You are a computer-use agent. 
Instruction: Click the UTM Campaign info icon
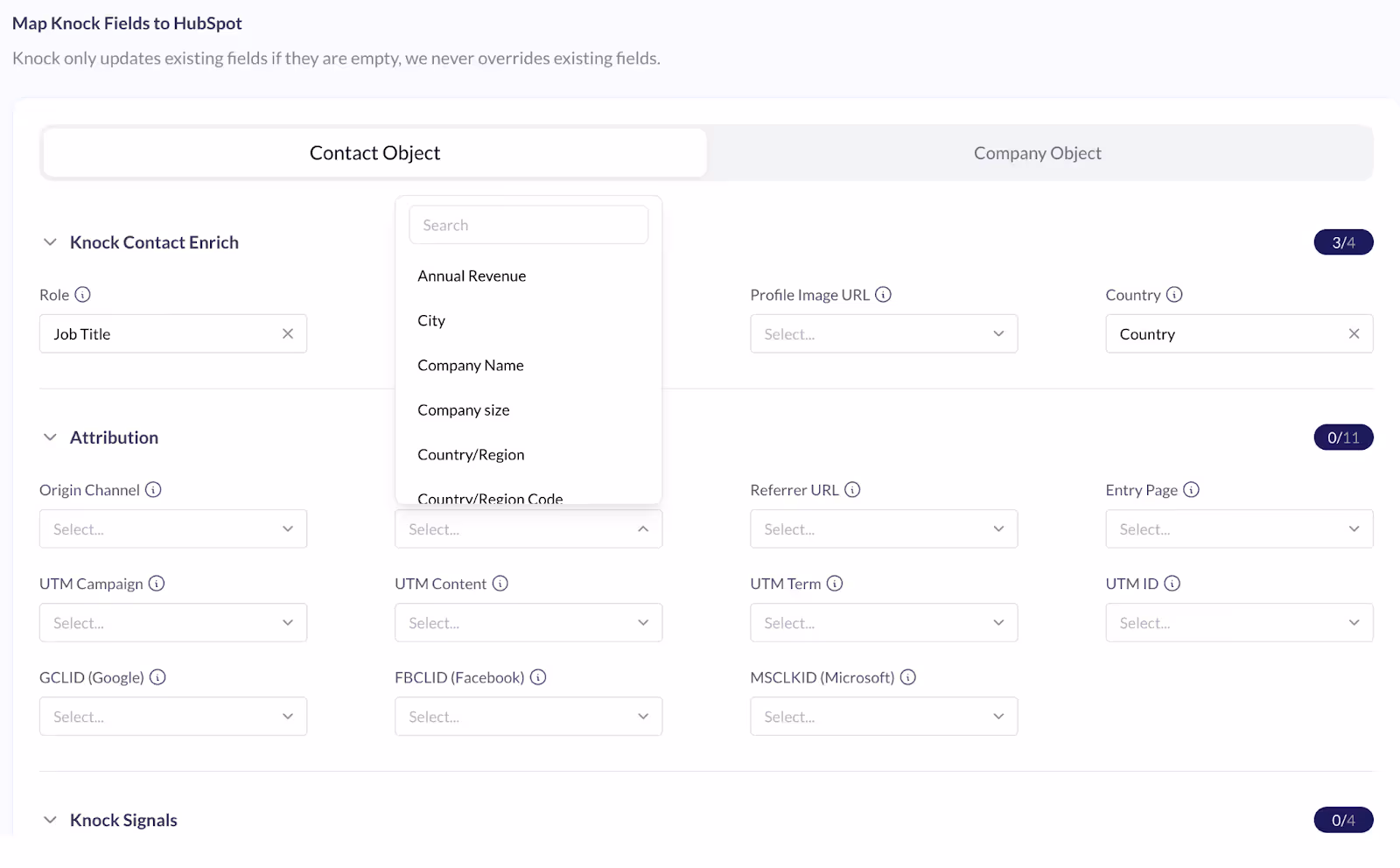pos(158,584)
